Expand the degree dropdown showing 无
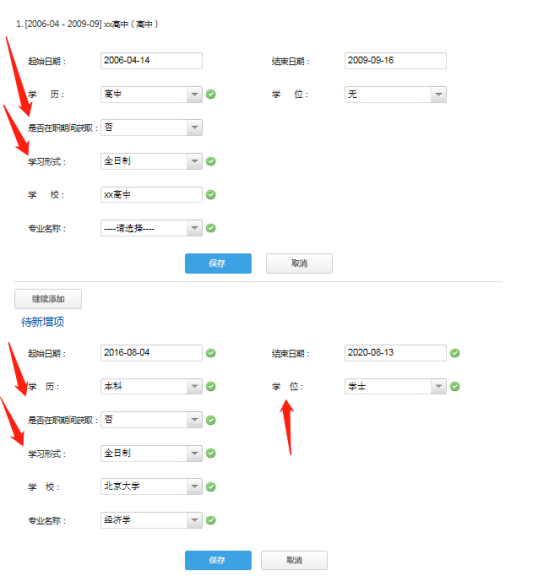The width and height of the screenshot is (554, 576). (395, 94)
